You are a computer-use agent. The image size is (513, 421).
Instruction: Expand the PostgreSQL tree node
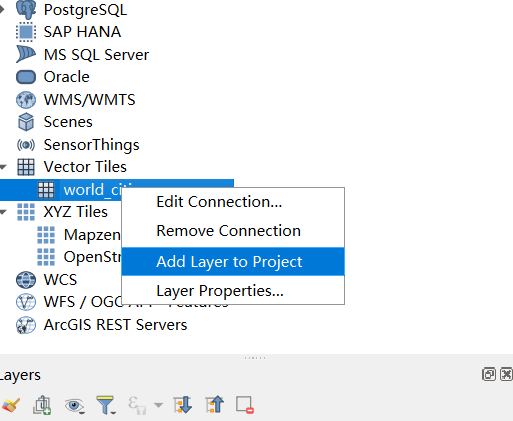point(2,9)
